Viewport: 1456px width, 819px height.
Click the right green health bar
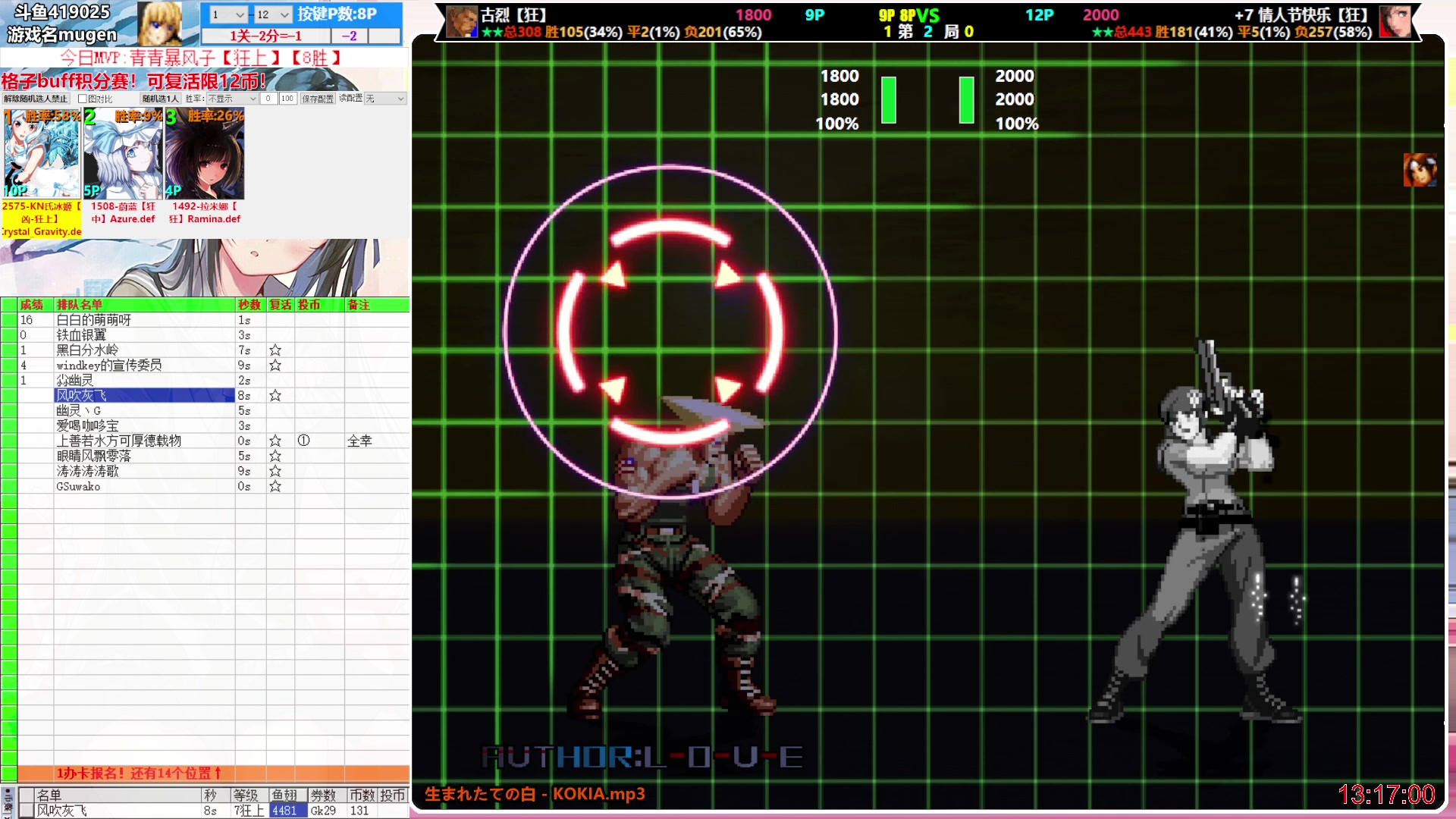click(966, 99)
